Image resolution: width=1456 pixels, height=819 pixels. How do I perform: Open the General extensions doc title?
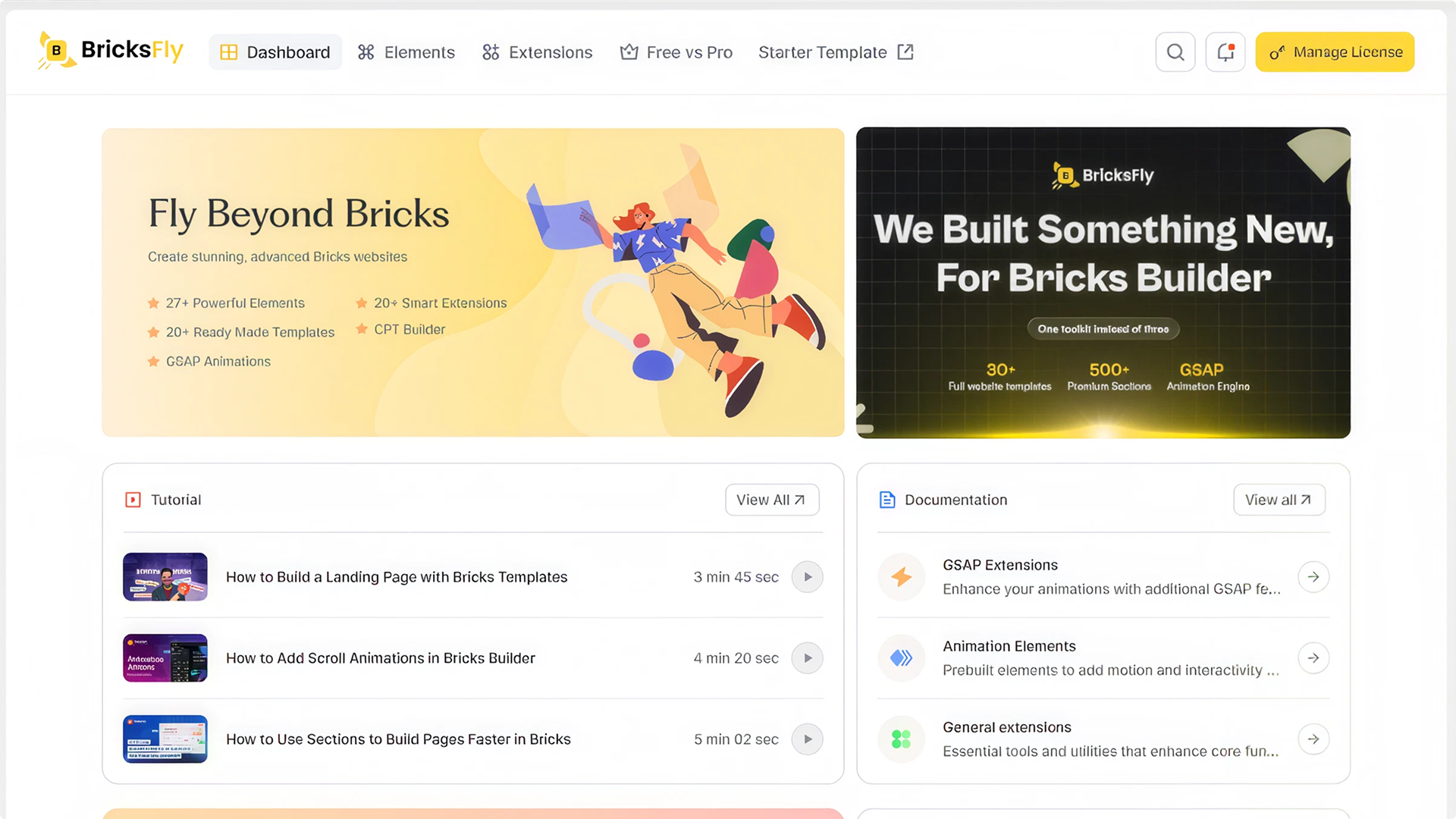[x=1007, y=727]
